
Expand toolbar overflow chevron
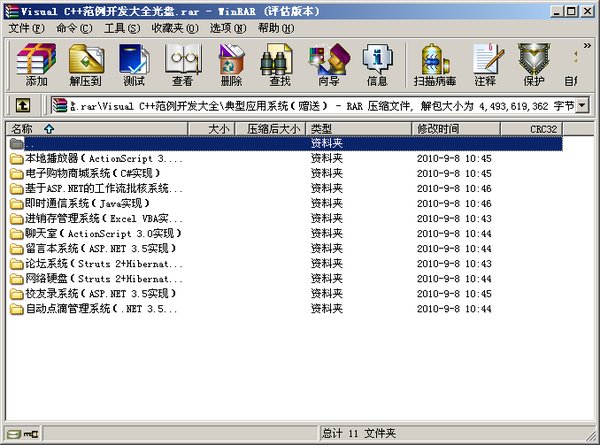click(587, 46)
